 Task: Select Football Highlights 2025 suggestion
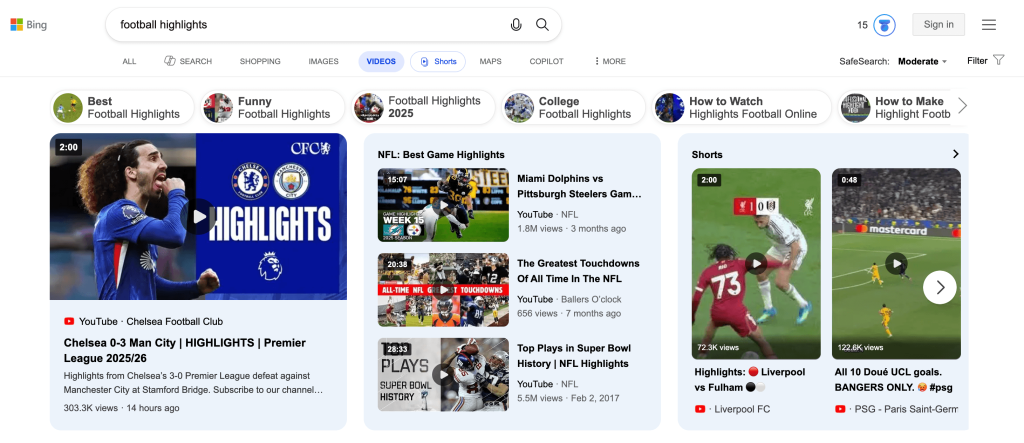pos(423,107)
